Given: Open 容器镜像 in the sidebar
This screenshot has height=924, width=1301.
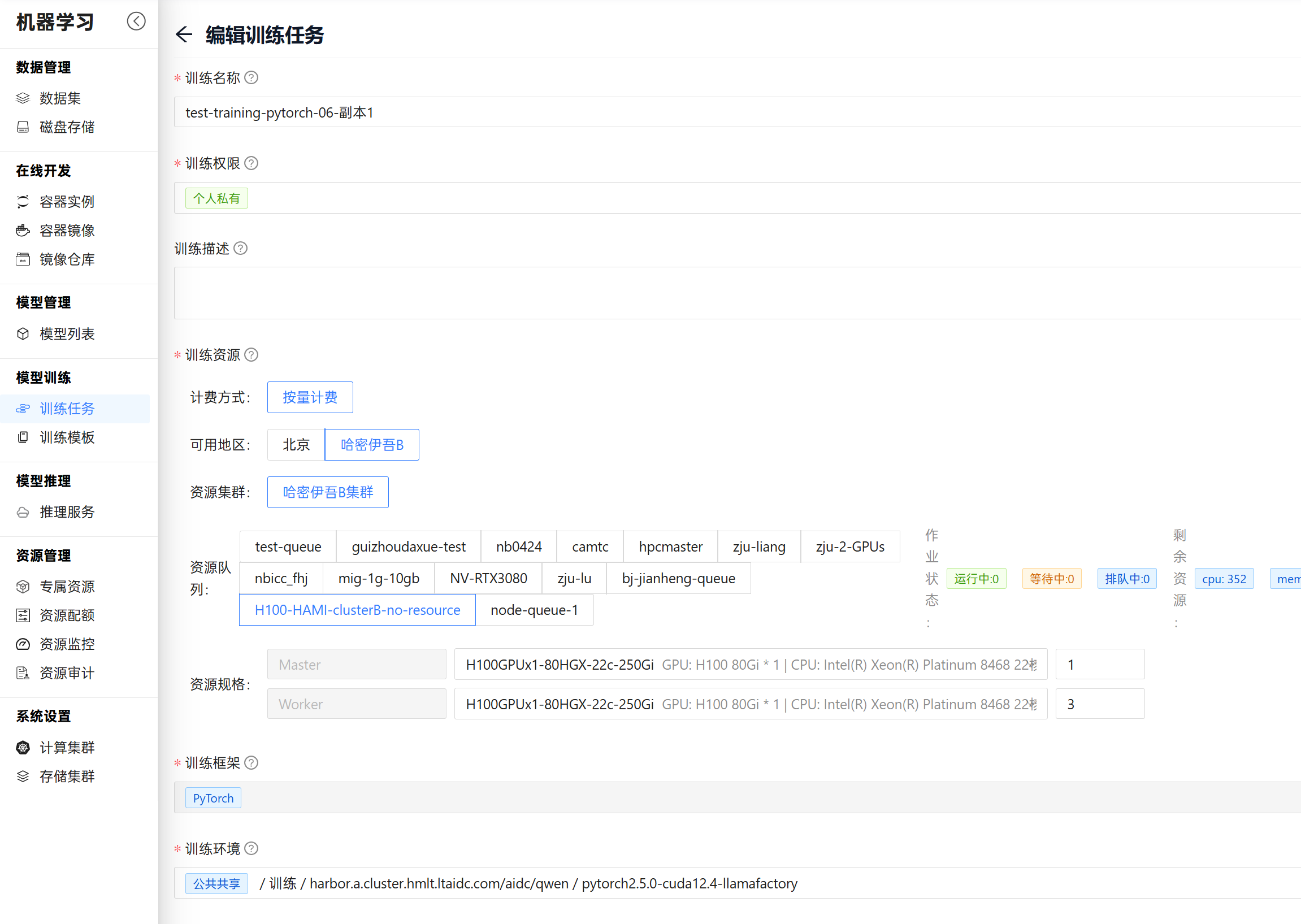Looking at the screenshot, I should tap(67, 231).
